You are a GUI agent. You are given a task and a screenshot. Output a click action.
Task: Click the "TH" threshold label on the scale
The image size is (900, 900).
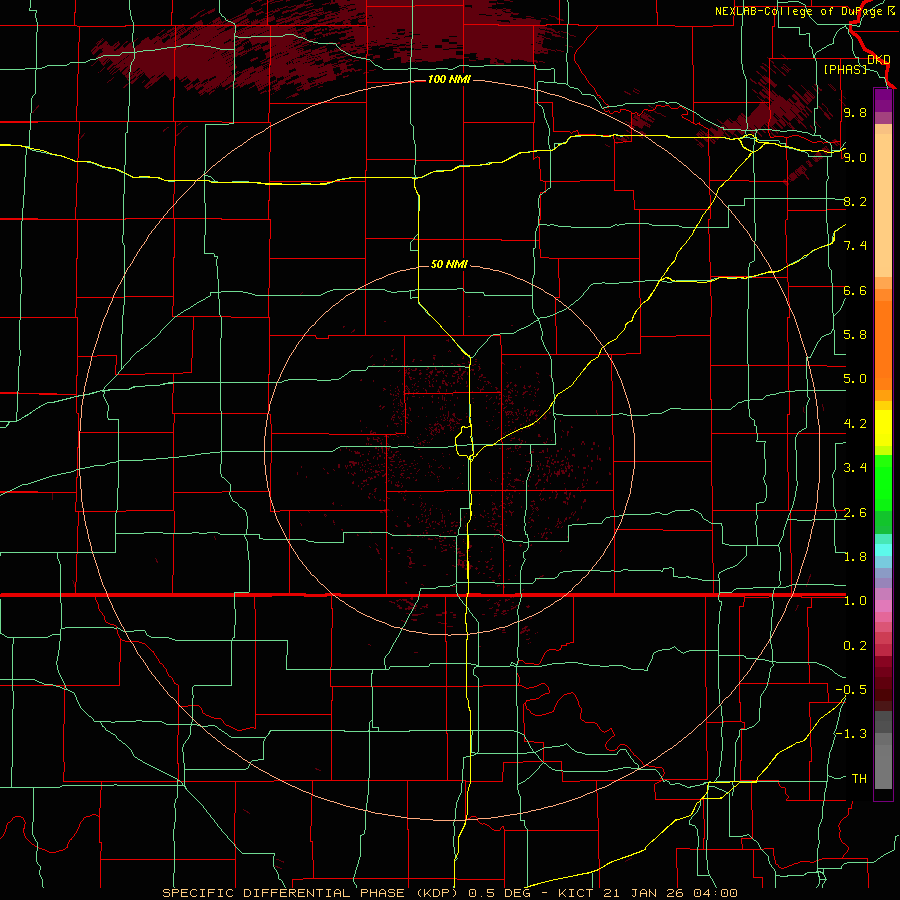pyautogui.click(x=859, y=779)
